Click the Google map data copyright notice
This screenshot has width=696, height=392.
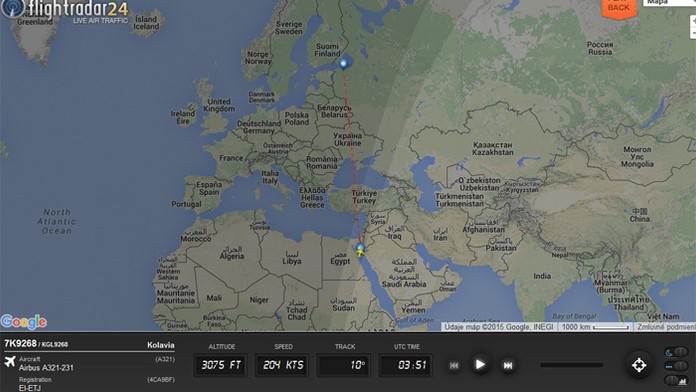click(x=499, y=327)
